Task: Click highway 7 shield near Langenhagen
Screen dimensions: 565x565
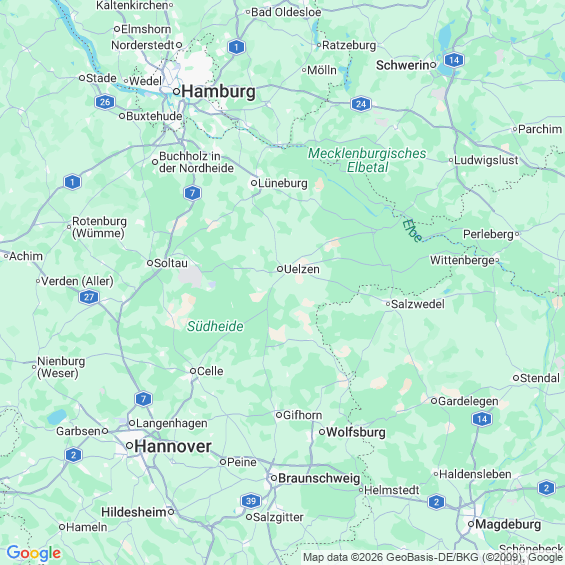Action: [143, 399]
